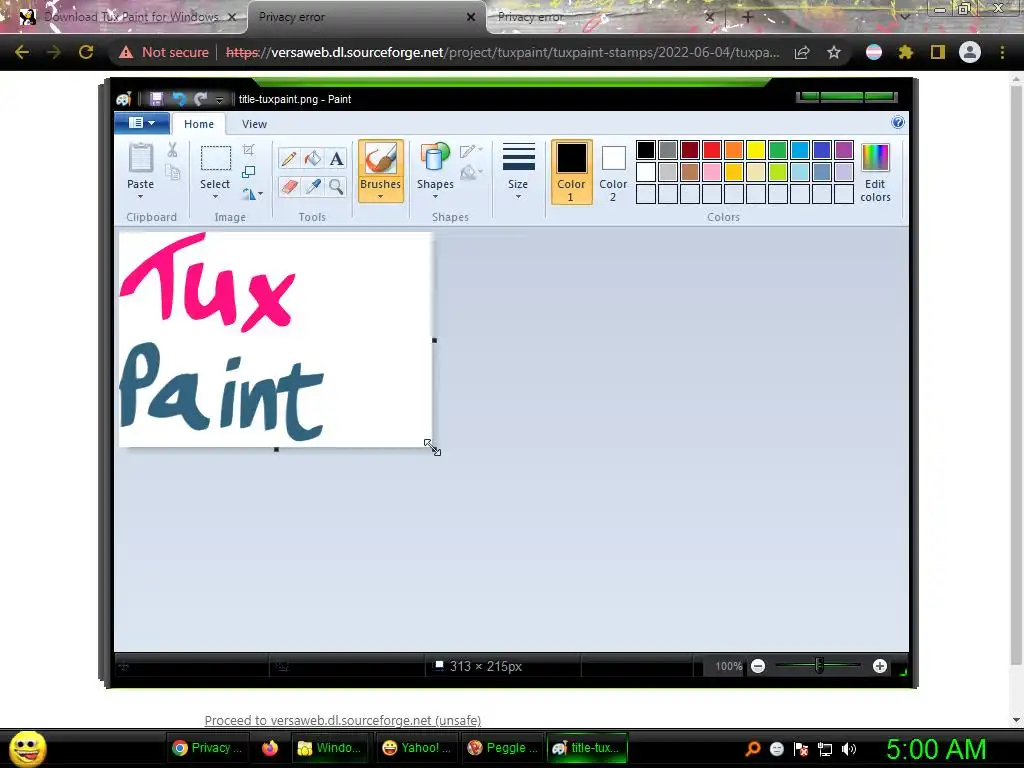Viewport: 1024px width, 768px height.
Task: Switch to the View ribbon tab
Action: 254,124
